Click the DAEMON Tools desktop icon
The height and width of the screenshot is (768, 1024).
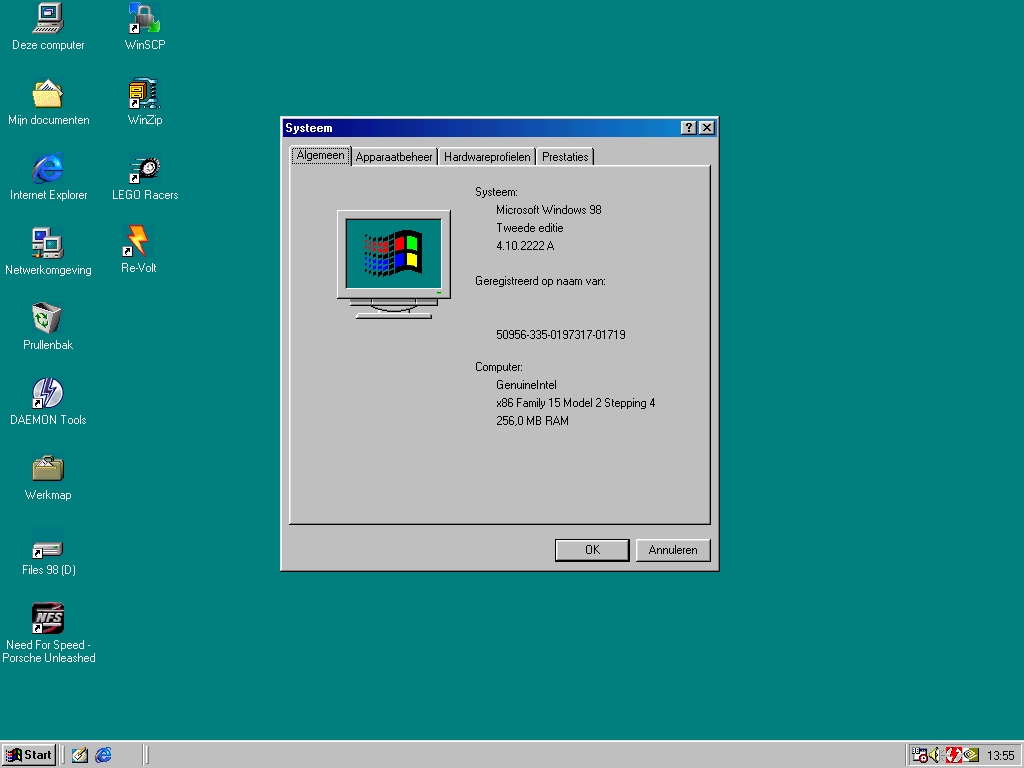tap(48, 394)
